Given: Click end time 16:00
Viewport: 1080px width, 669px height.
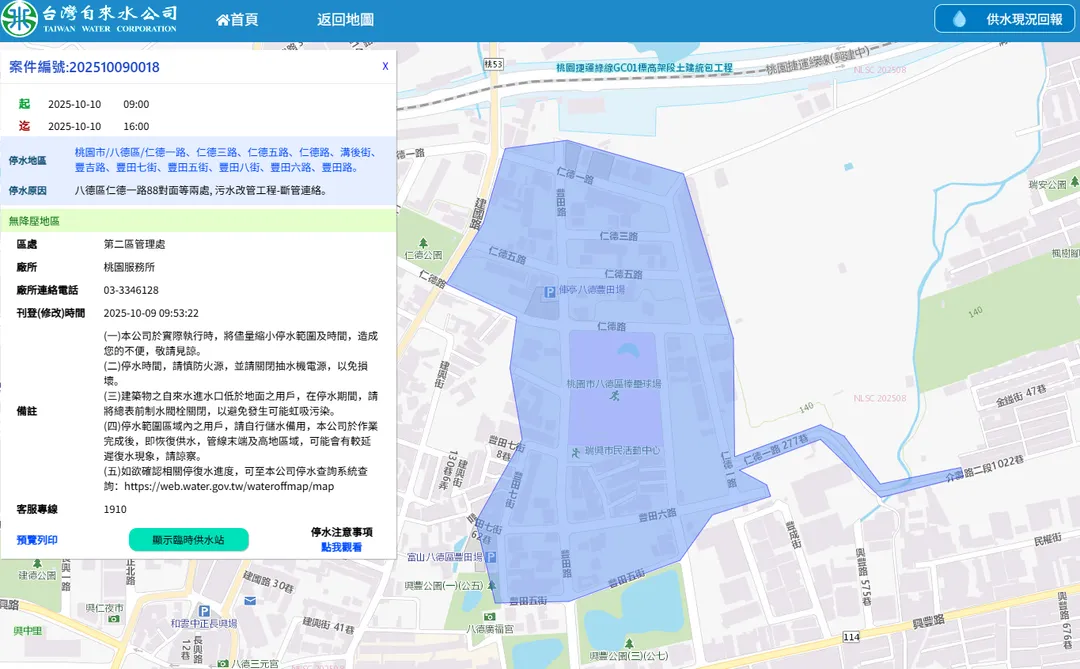Looking at the screenshot, I should pos(136,127).
